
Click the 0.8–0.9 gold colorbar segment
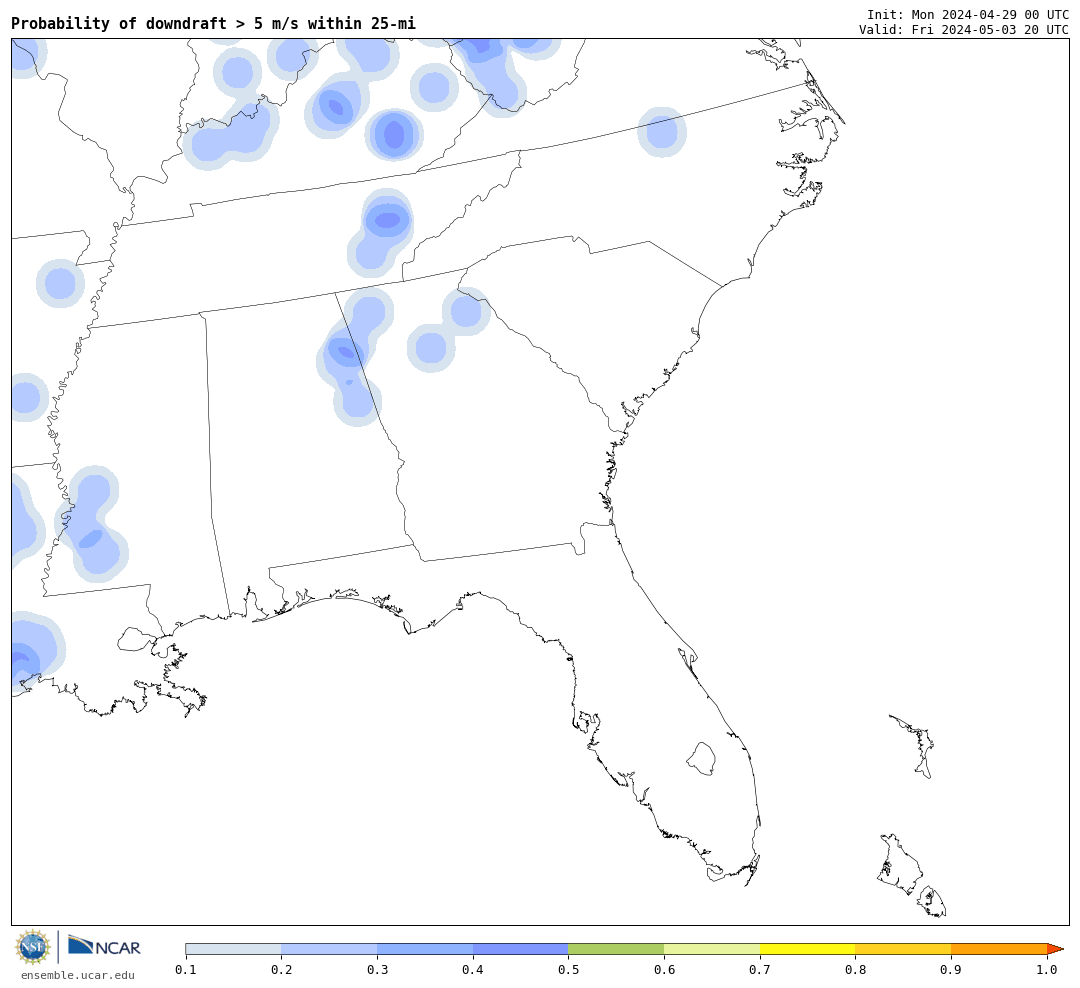coord(904,949)
